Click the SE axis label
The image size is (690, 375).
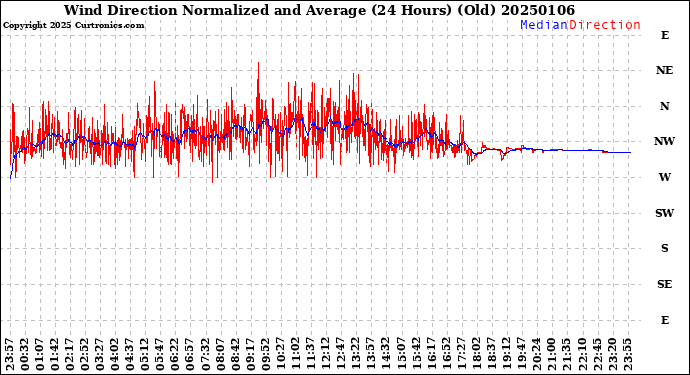664,284
